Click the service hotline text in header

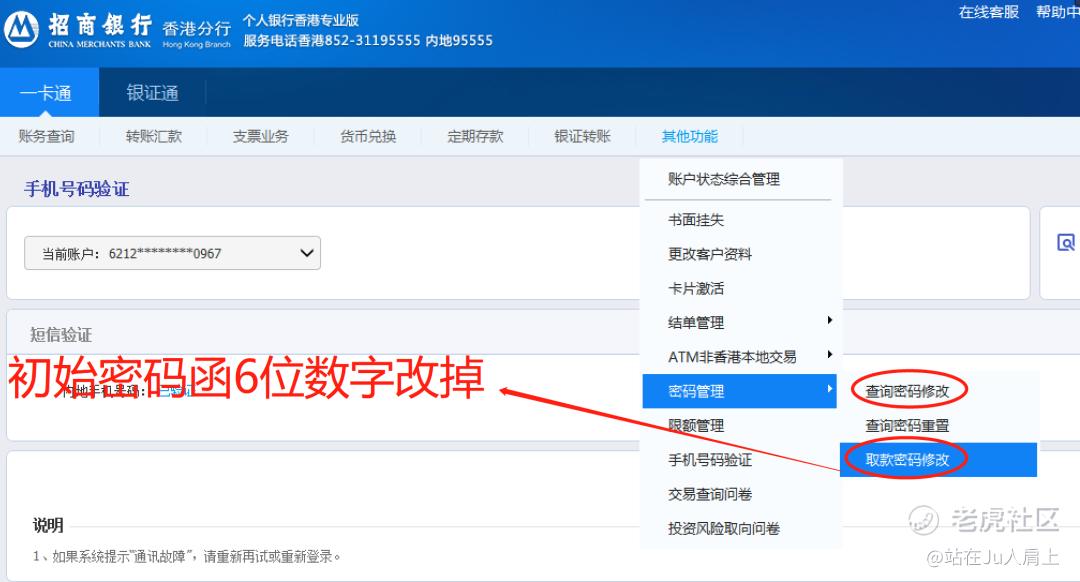368,41
